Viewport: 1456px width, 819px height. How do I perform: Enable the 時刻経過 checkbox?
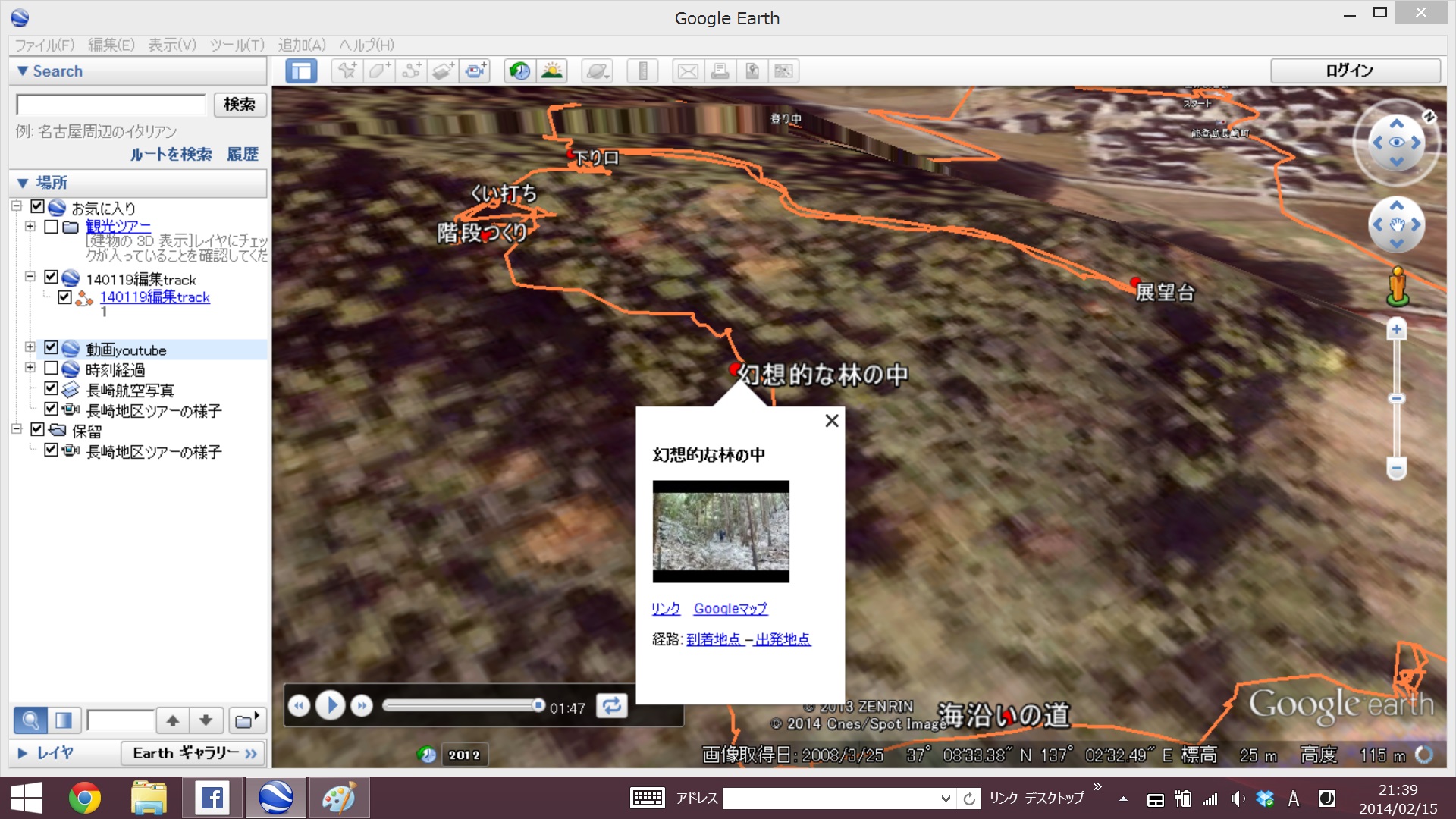[52, 369]
